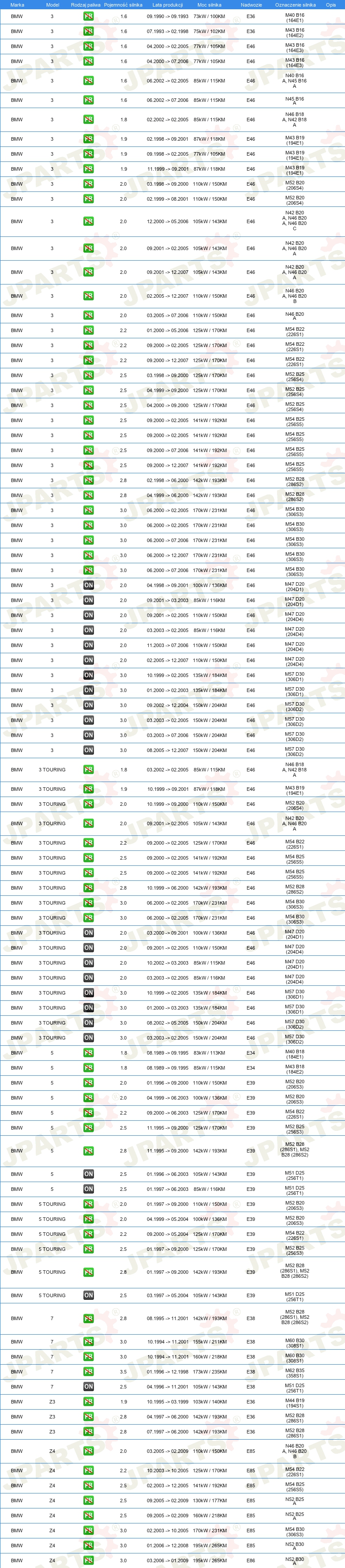345x1568 pixels.
Task: Click the date 10.1999 -> 09.2000 in 3 Touring
Action: point(167,804)
